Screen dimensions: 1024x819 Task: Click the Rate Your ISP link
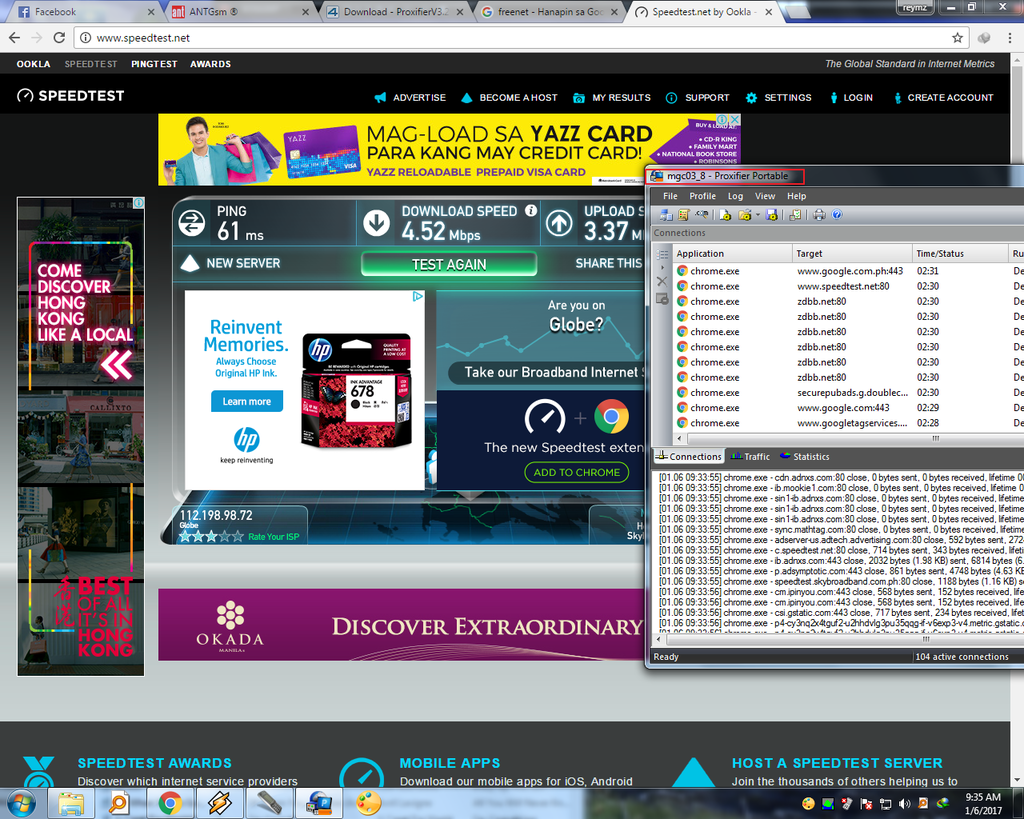point(274,537)
